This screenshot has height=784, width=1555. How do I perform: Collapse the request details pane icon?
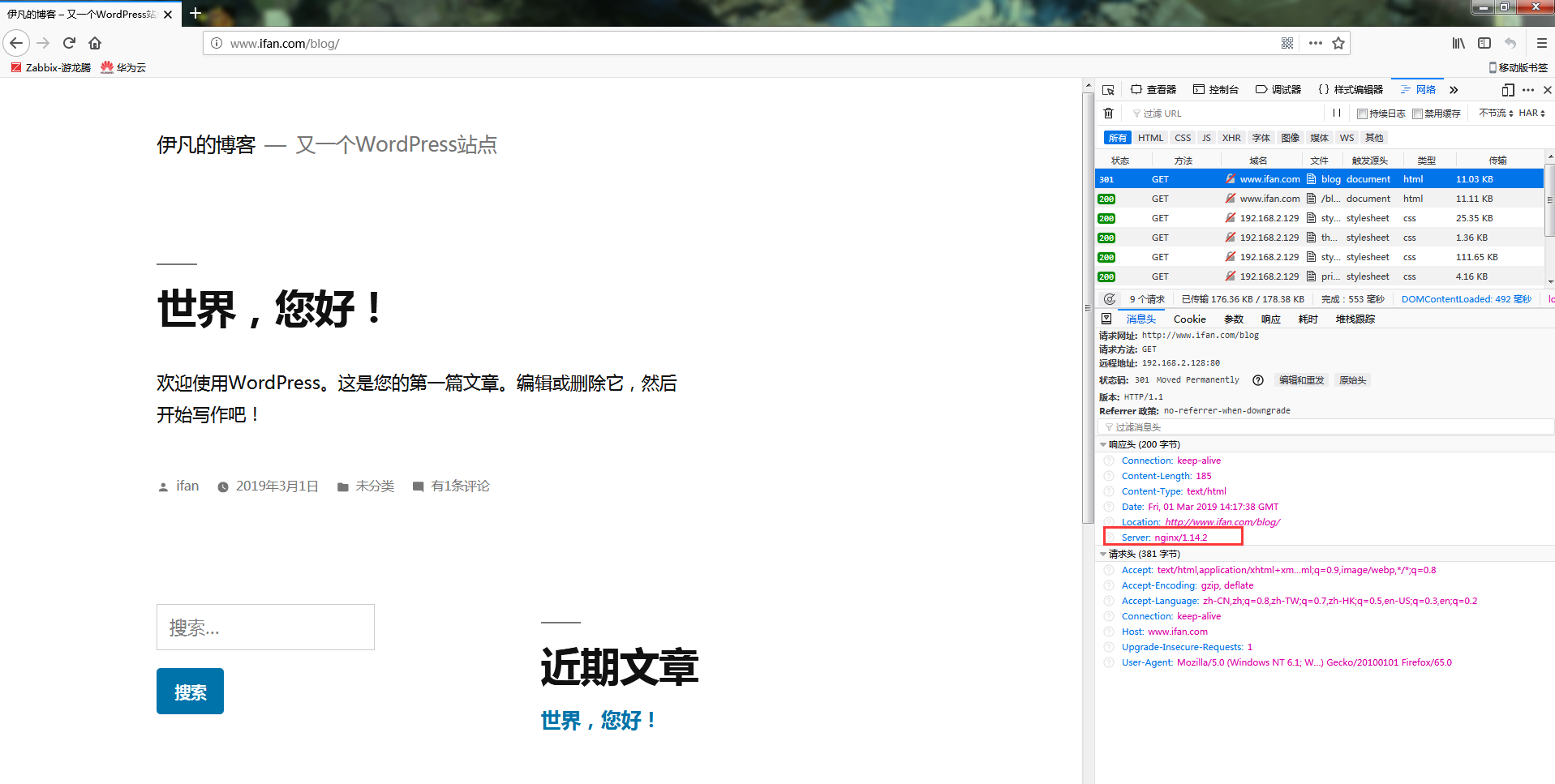(x=1106, y=319)
